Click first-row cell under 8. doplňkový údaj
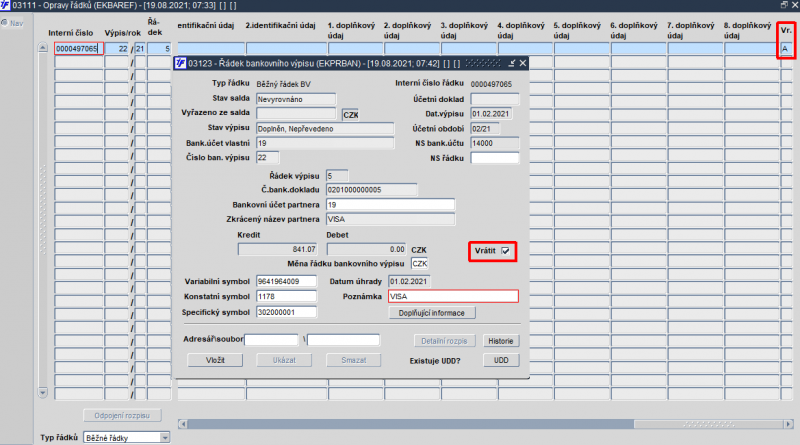The width and height of the screenshot is (800, 445). (751, 48)
